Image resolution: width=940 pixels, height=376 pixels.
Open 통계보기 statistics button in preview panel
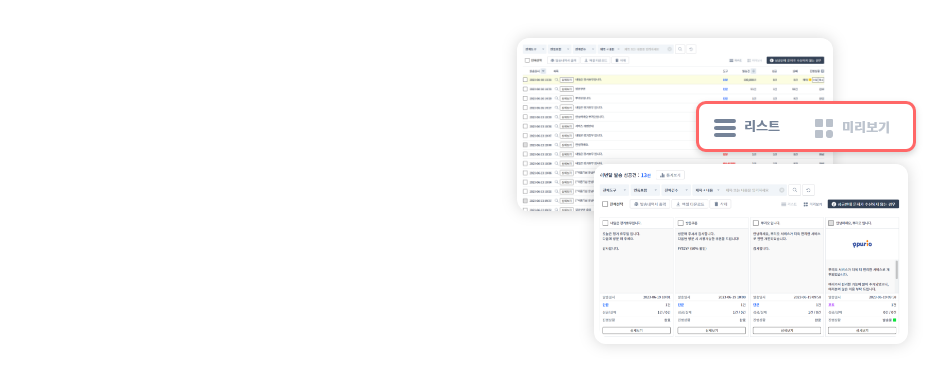tap(670, 175)
